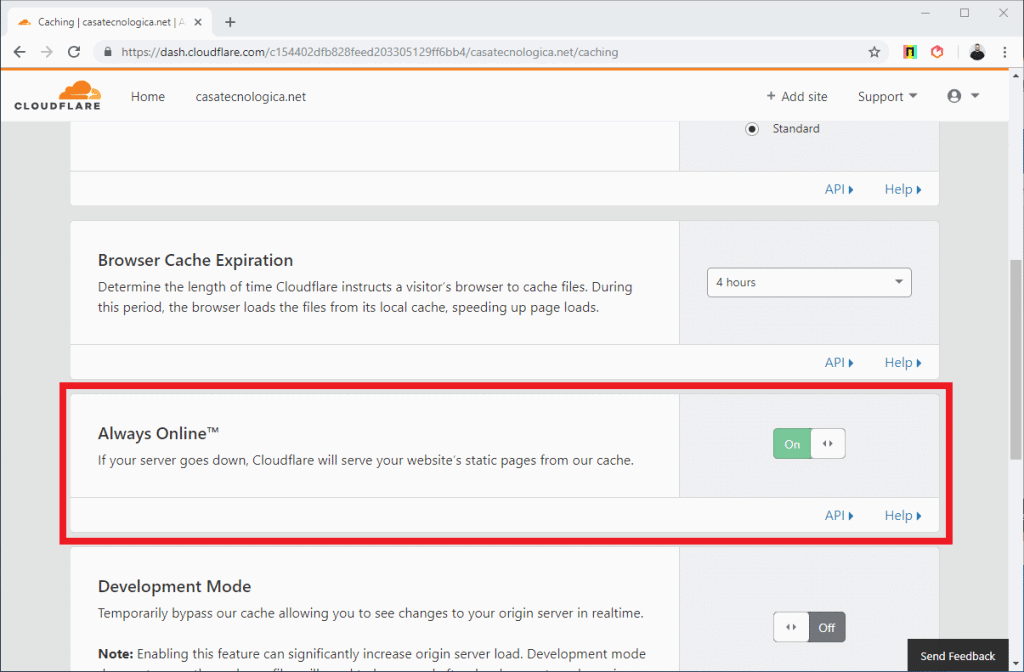Click the account person icon in Cloudflare header
This screenshot has width=1024, height=672.
(x=955, y=95)
